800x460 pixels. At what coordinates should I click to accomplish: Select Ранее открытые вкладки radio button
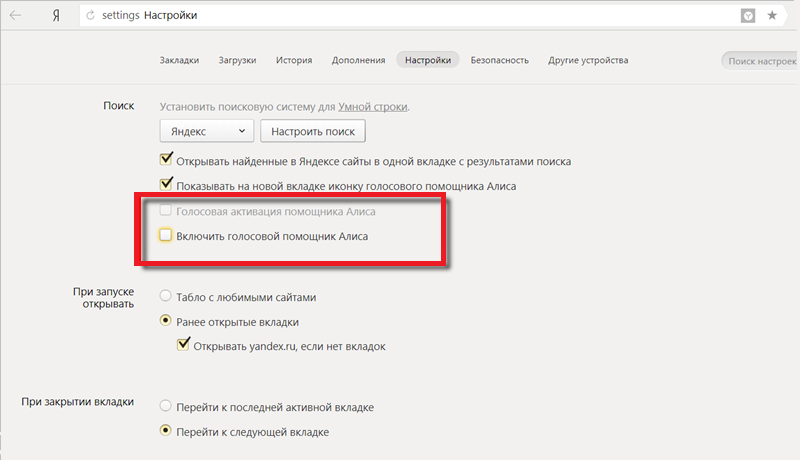tap(165, 320)
